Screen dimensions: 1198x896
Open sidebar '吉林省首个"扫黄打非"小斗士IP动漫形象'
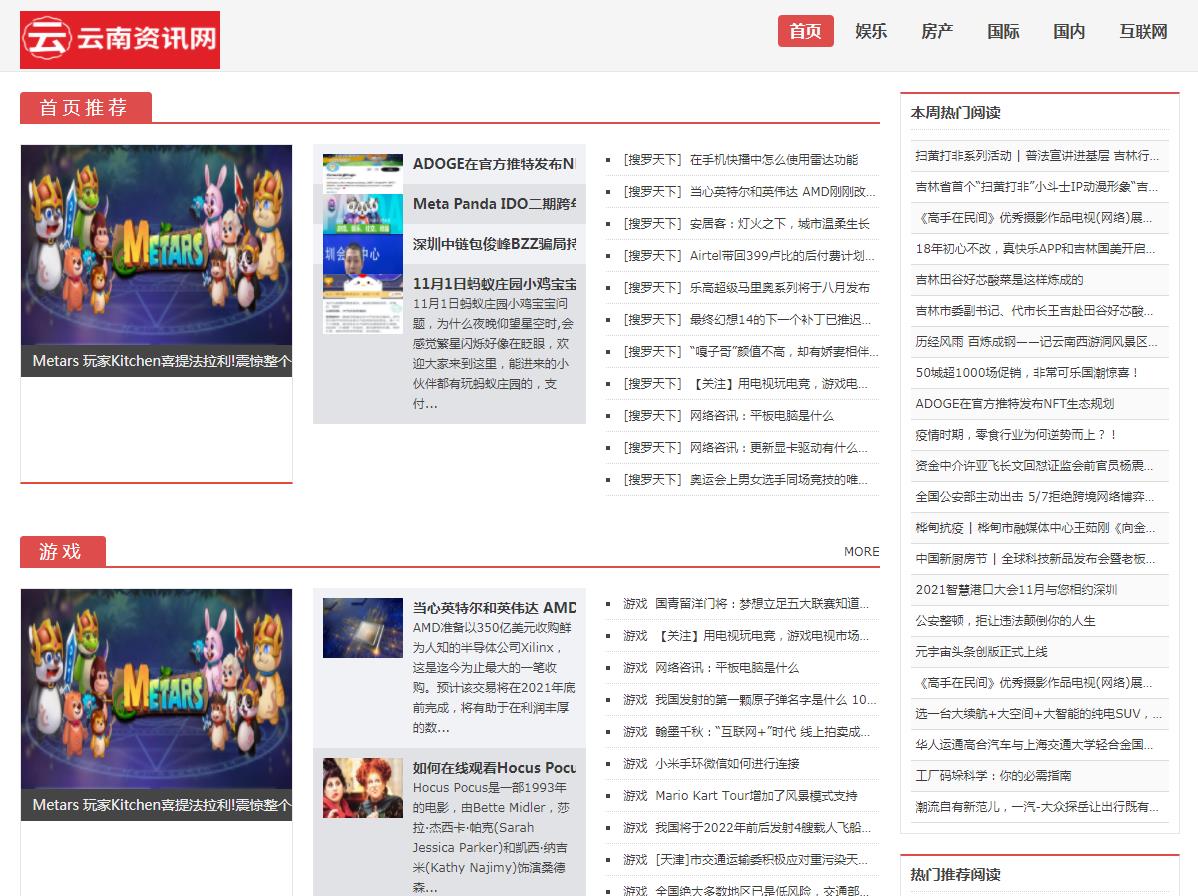pos(1037,186)
